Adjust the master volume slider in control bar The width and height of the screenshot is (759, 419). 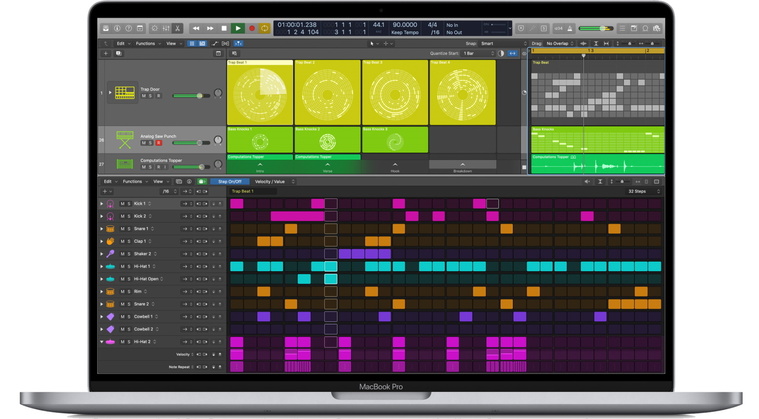[x=596, y=29]
